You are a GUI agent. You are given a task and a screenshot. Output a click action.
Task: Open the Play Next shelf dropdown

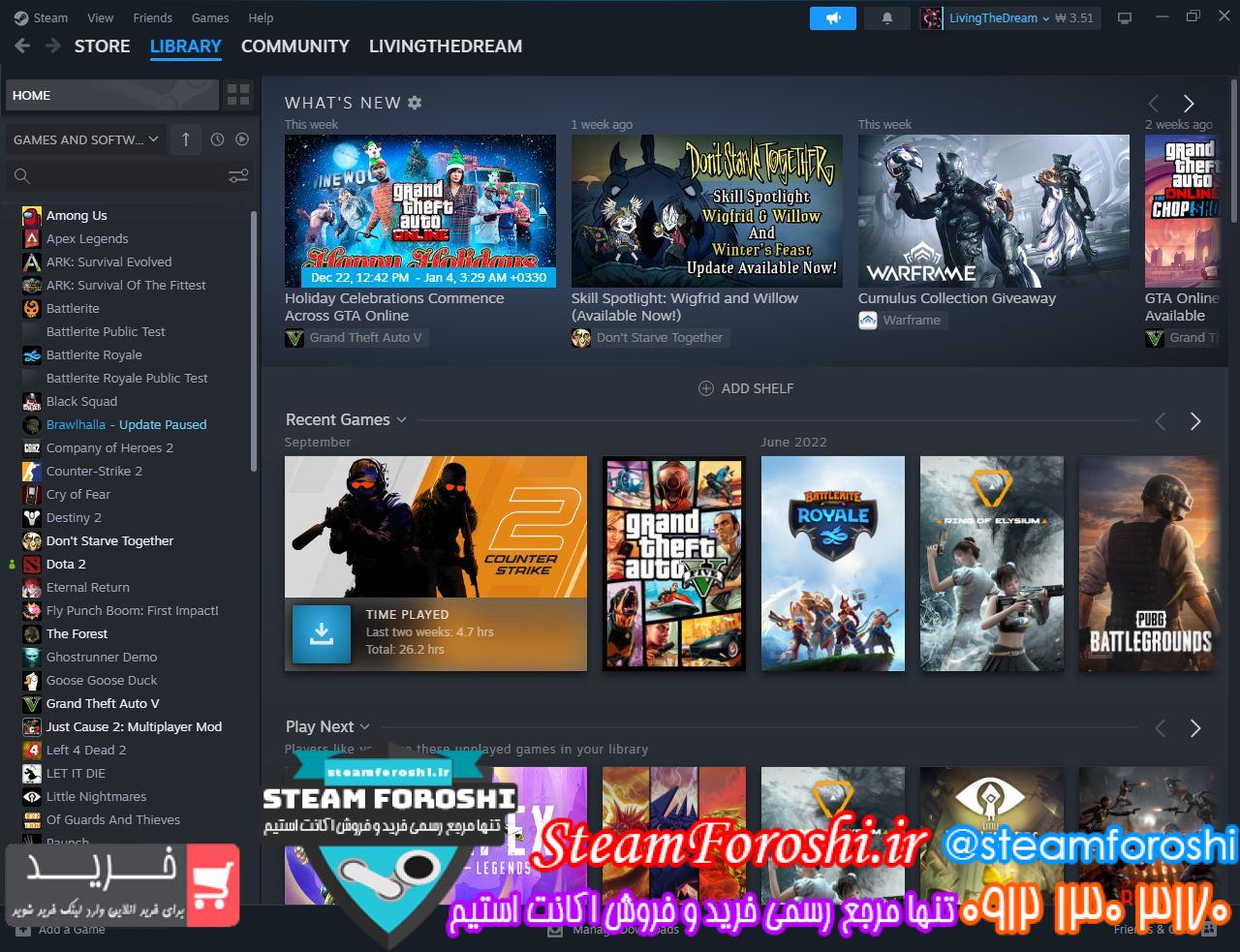point(364,726)
